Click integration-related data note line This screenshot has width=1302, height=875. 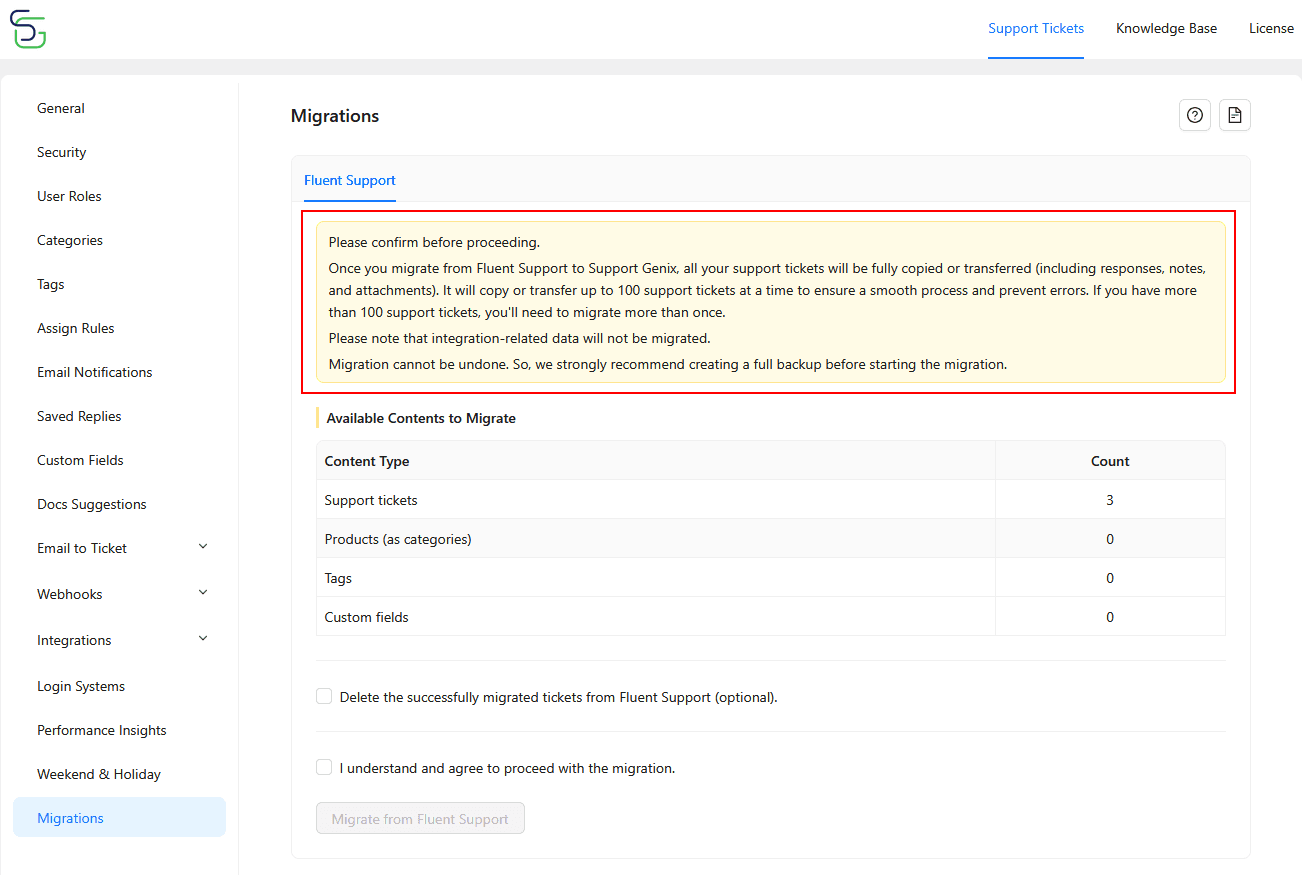520,338
